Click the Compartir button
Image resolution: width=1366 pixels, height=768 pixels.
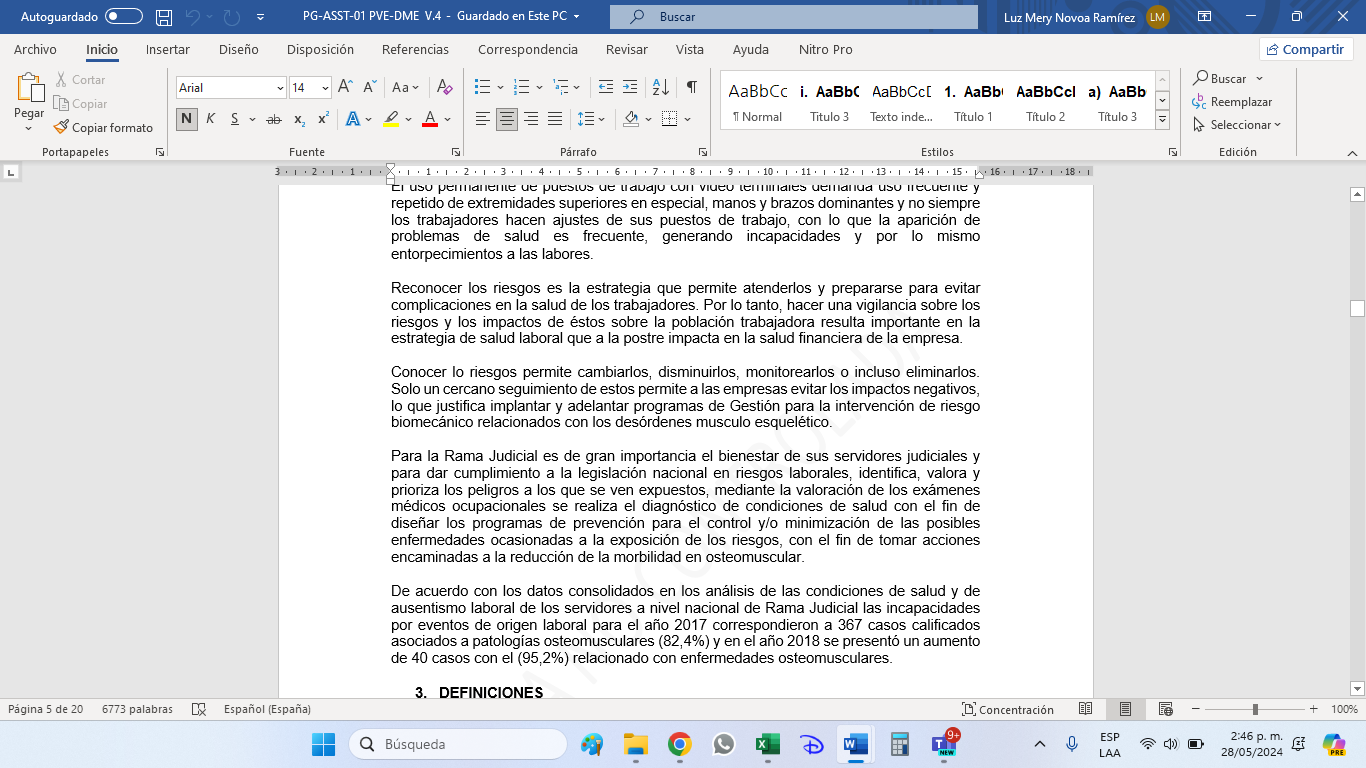coord(1306,49)
